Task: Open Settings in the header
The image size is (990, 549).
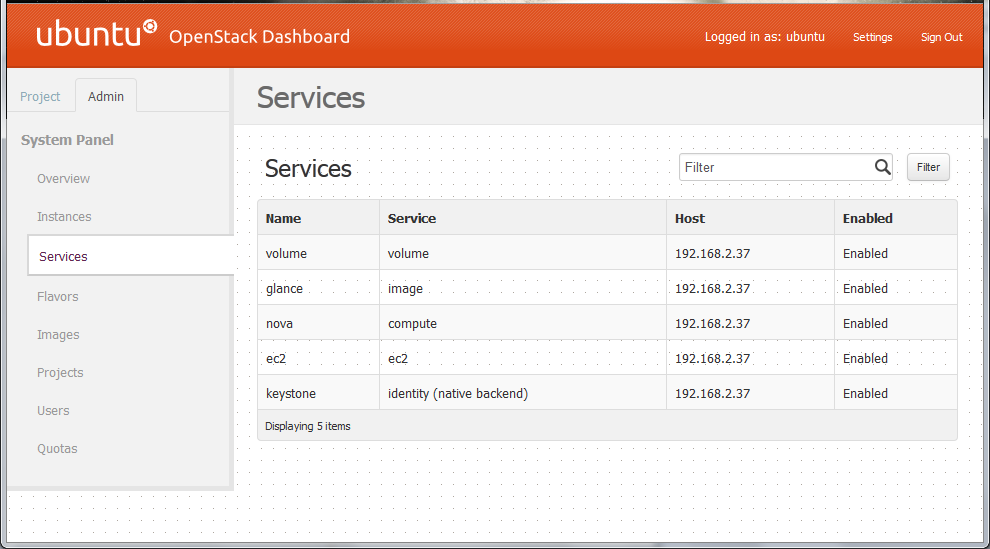Action: coord(873,37)
